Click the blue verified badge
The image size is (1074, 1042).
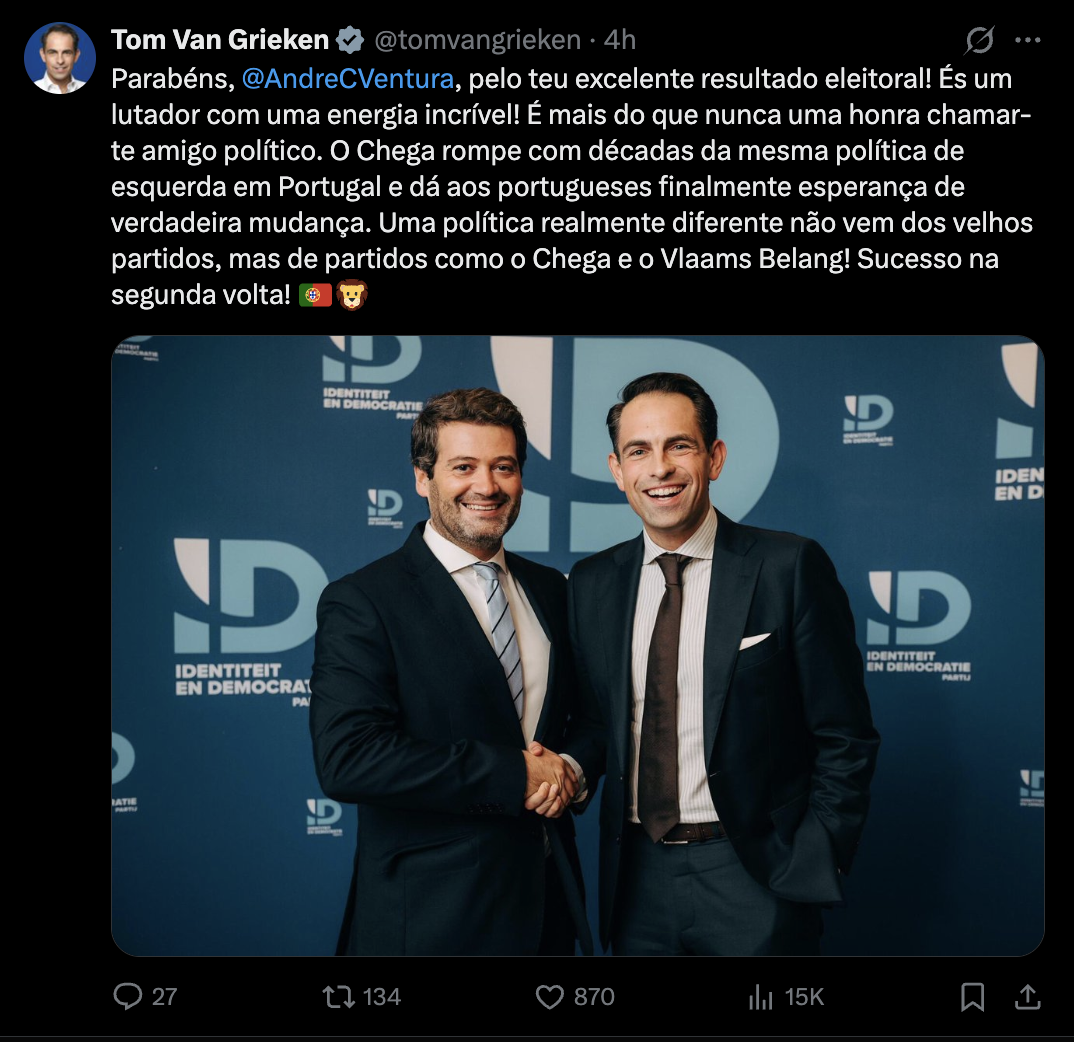click(350, 40)
